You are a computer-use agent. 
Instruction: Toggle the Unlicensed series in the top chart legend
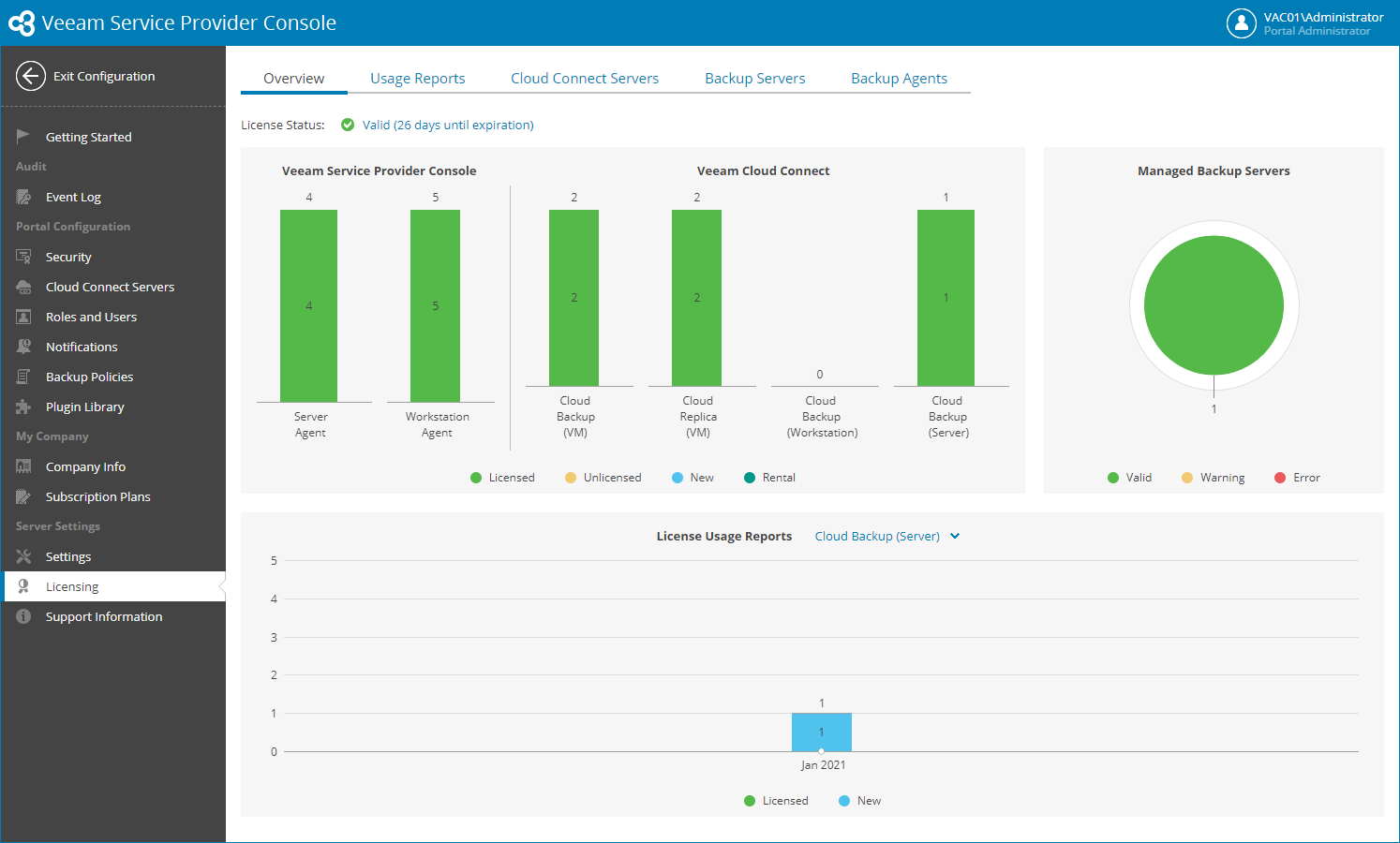click(x=603, y=478)
